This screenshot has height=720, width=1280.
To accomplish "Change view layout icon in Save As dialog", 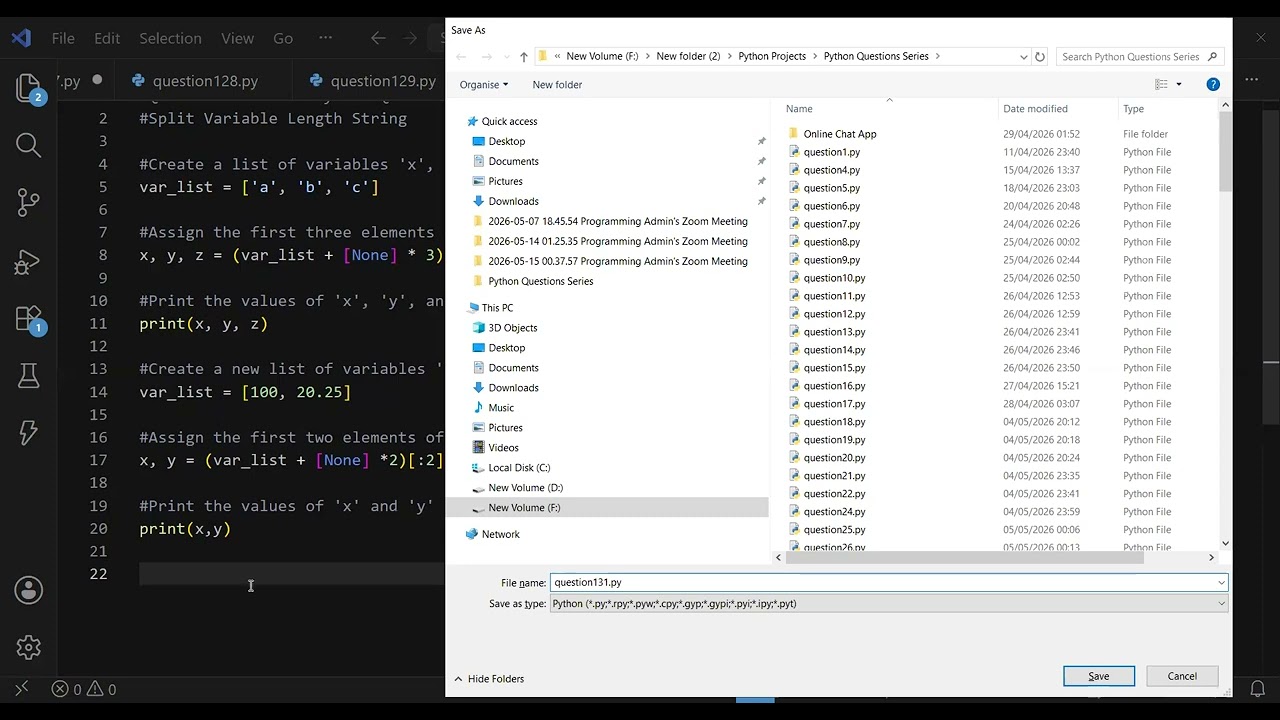I will 1162,85.
